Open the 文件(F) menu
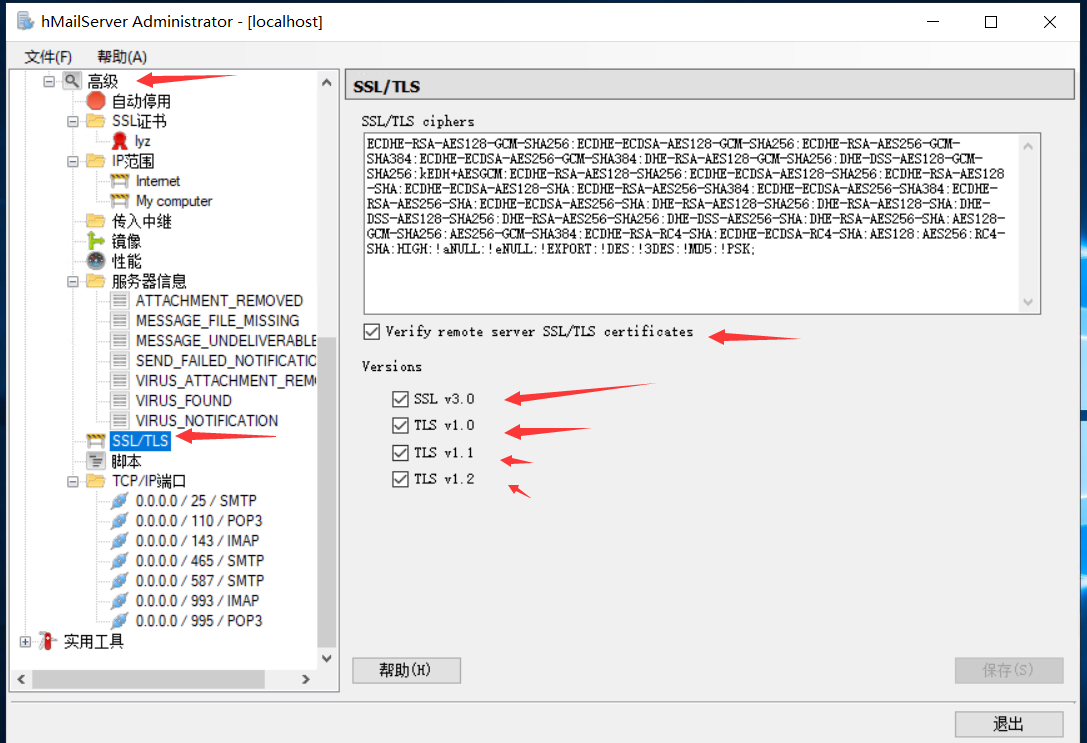This screenshot has height=743, width=1087. click(47, 56)
